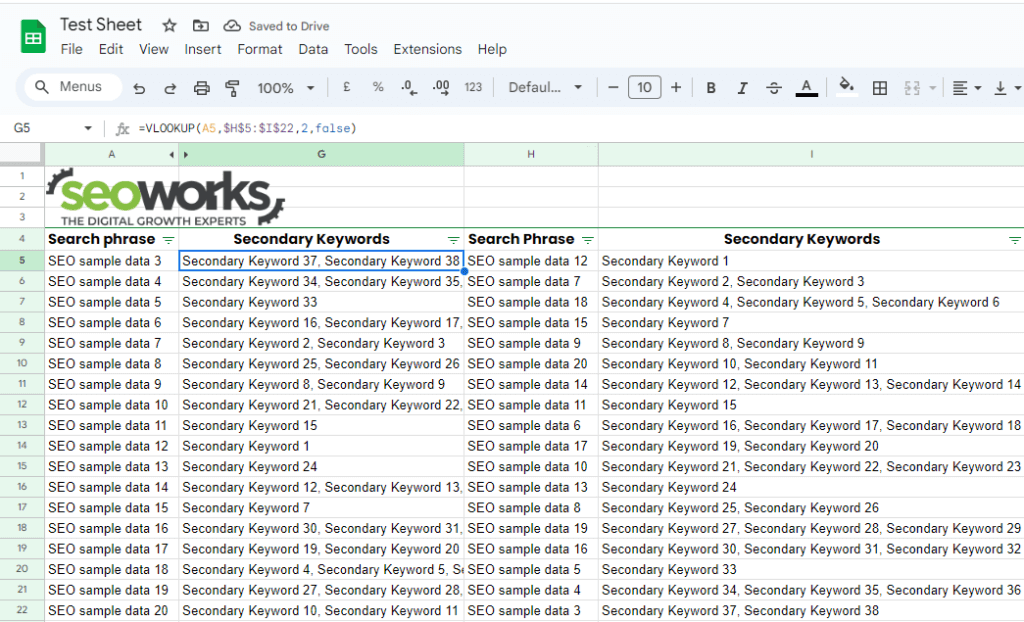Open the Edit menu

click(x=110, y=49)
